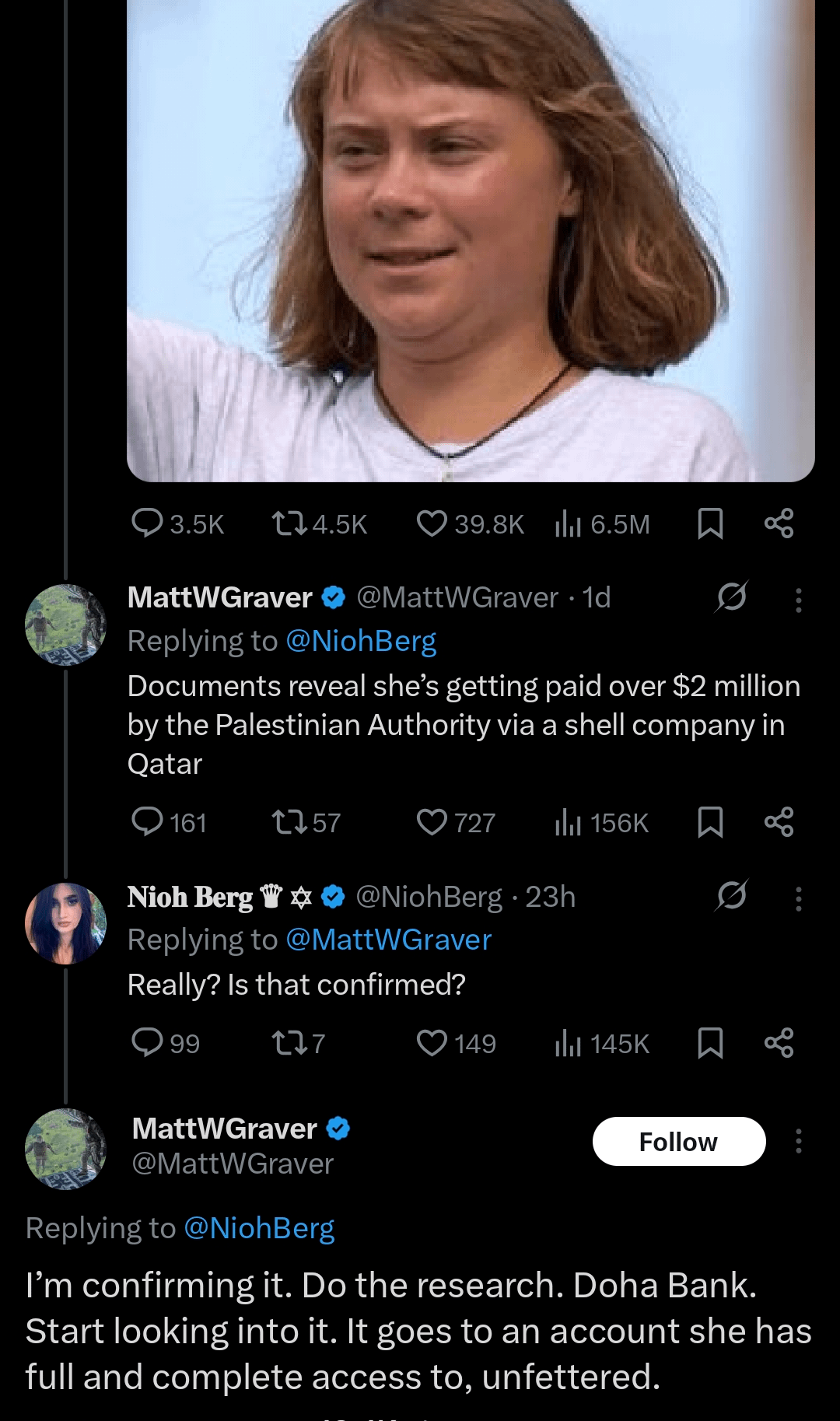Bookmark the main tweet with the photo

pyautogui.click(x=710, y=523)
